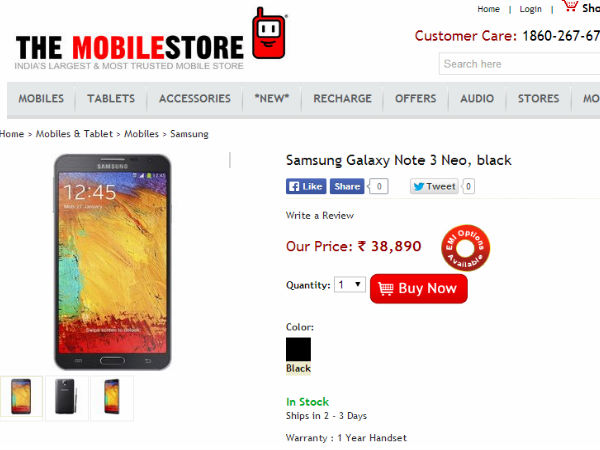
Task: Open the shopping cart icon
Action: 571,6
